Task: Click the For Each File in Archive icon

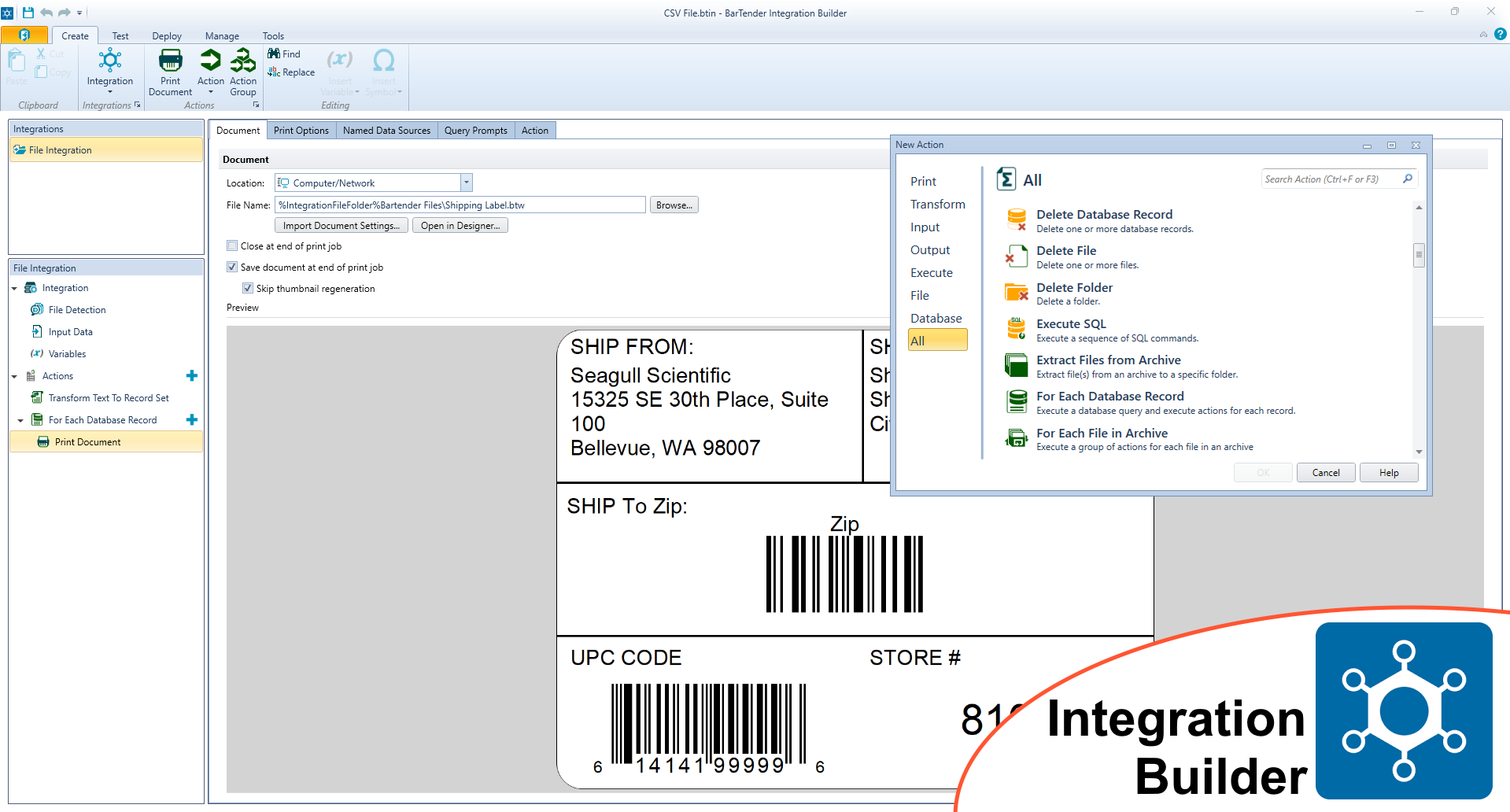Action: tap(1017, 438)
